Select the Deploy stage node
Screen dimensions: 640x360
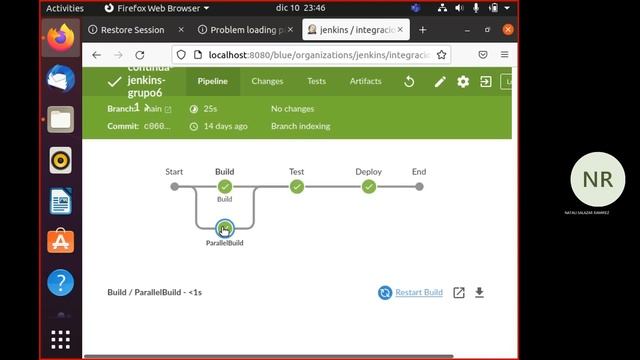[369, 187]
